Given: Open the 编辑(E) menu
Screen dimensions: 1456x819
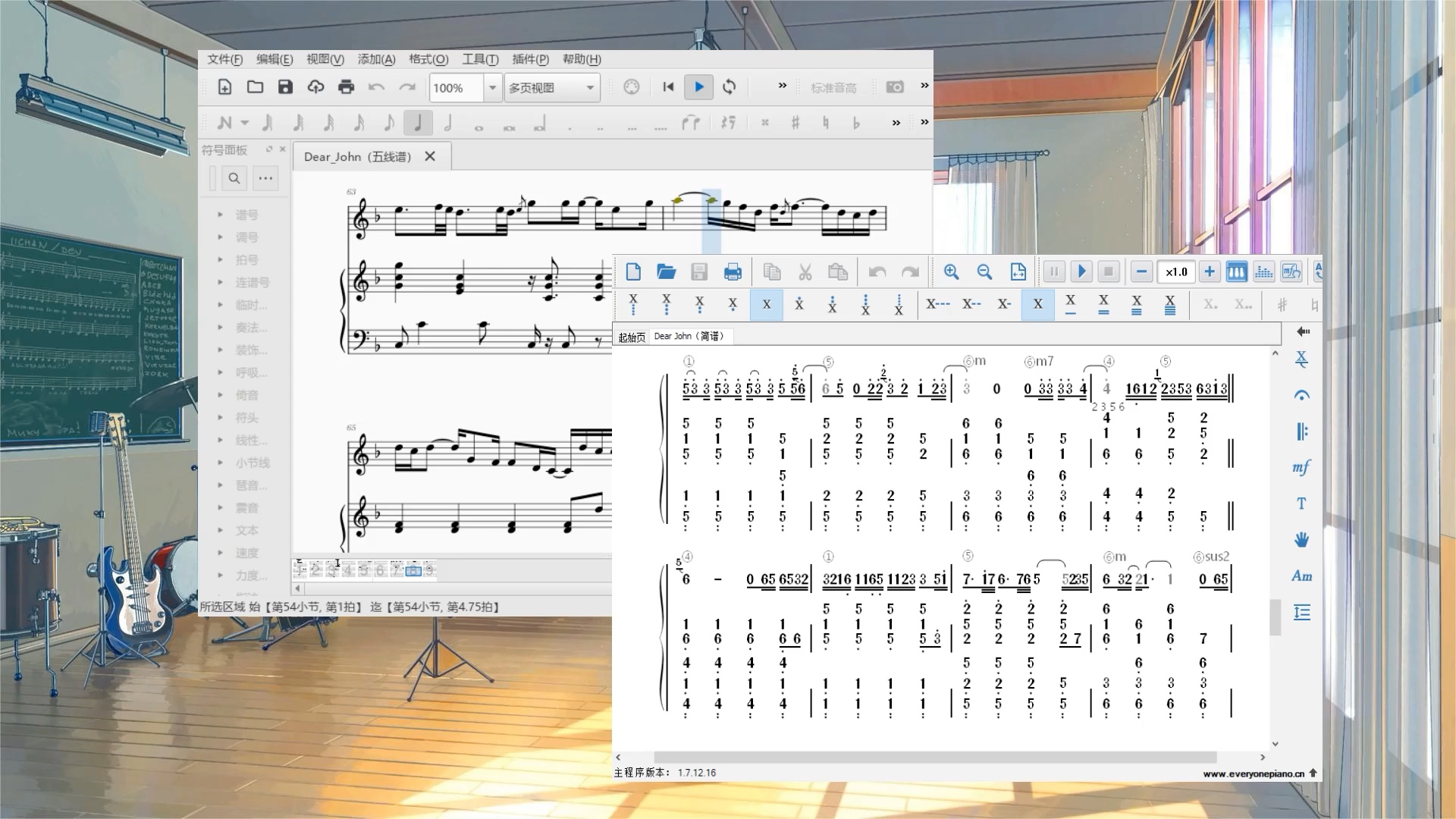Looking at the screenshot, I should point(274,59).
